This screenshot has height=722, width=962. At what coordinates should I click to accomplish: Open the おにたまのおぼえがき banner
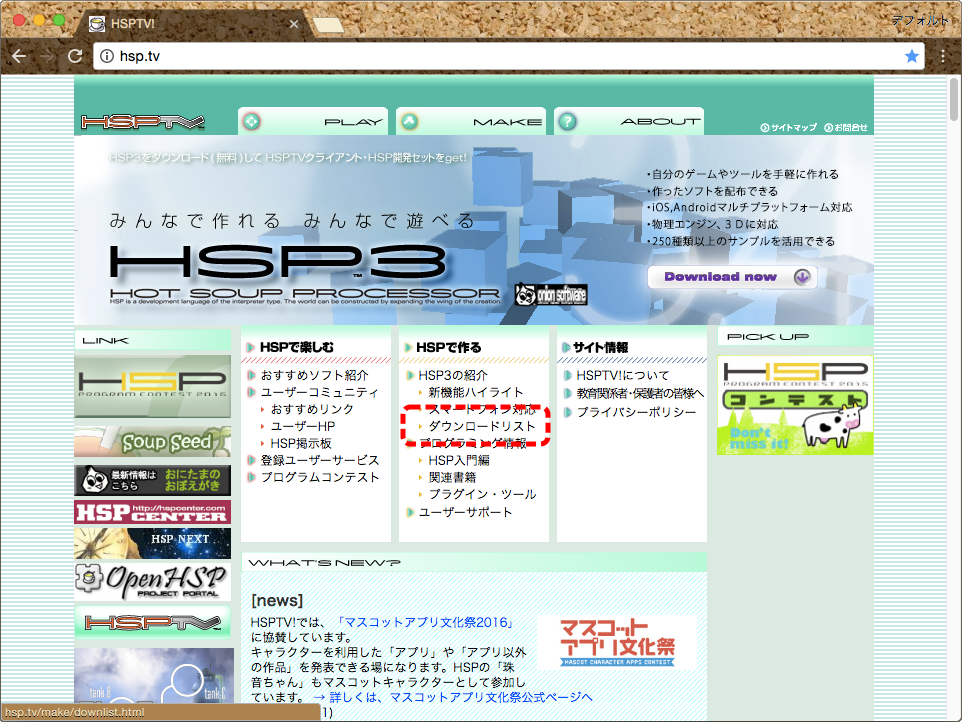tap(153, 480)
